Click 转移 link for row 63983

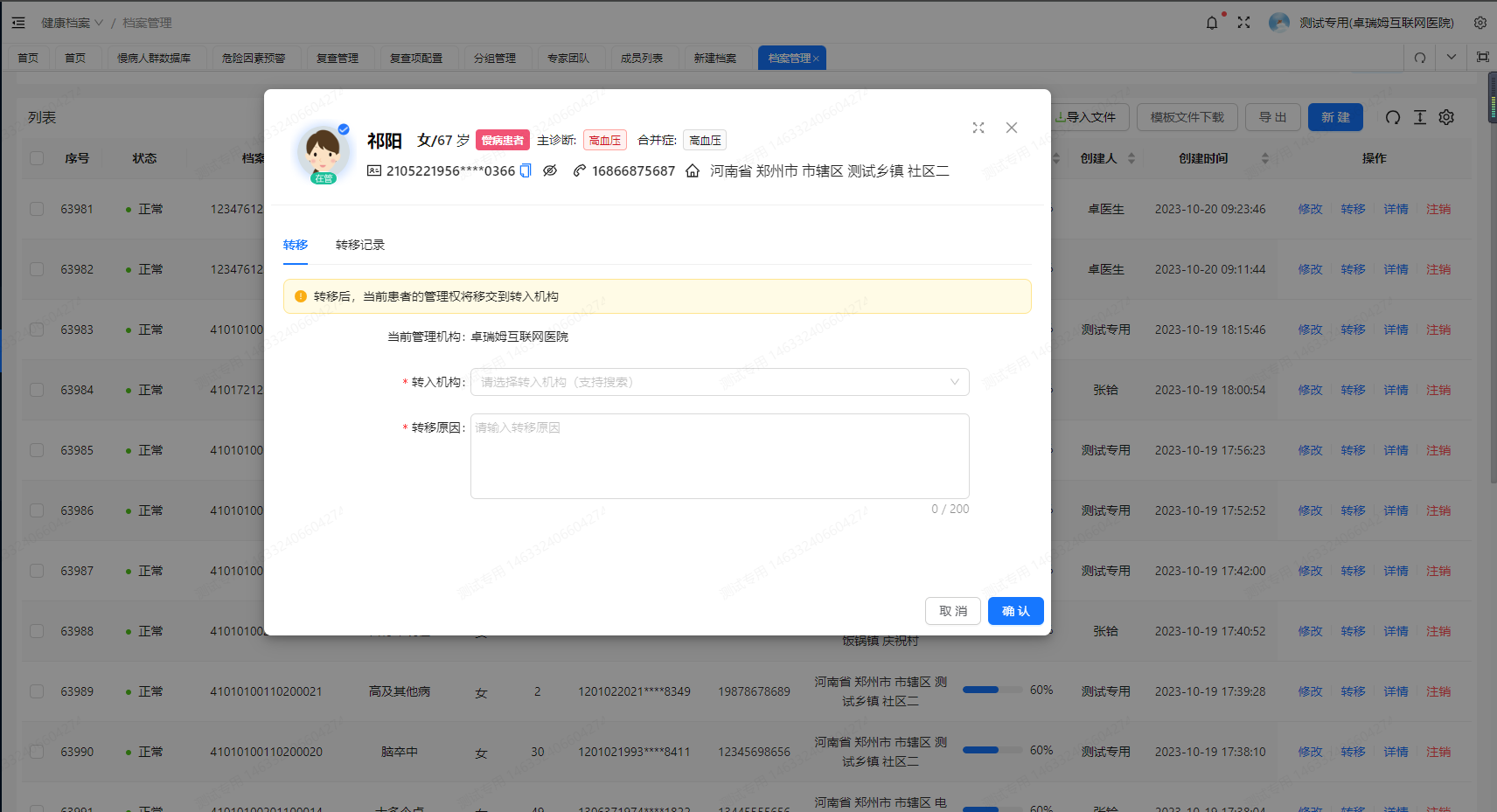(1353, 330)
